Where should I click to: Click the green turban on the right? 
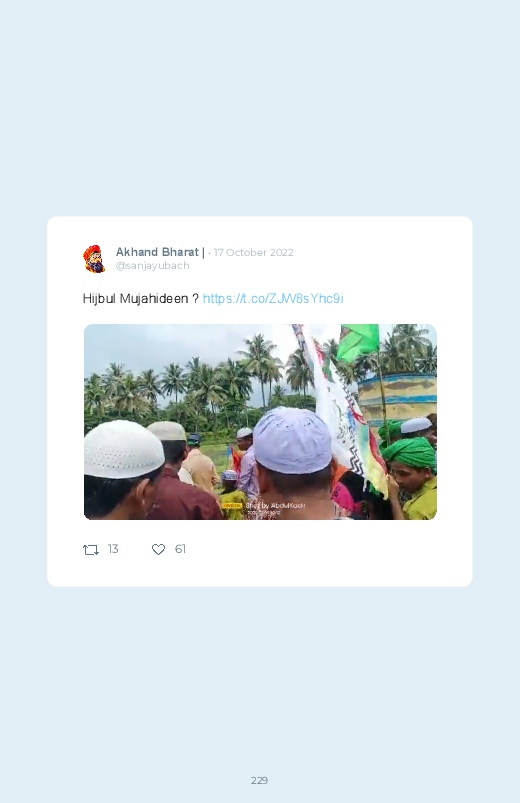tap(409, 453)
